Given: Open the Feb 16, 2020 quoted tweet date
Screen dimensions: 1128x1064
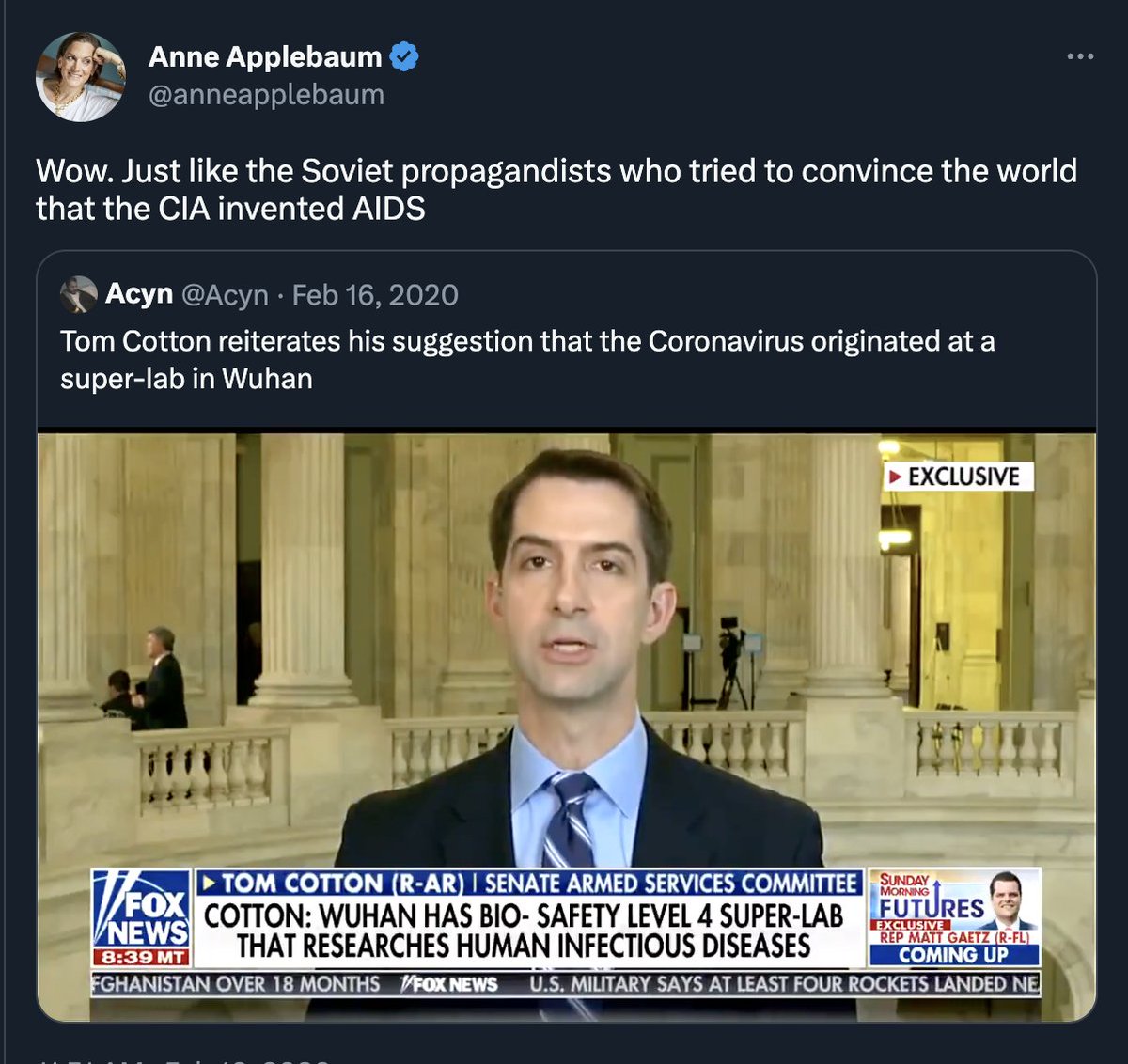Looking at the screenshot, I should point(375,295).
